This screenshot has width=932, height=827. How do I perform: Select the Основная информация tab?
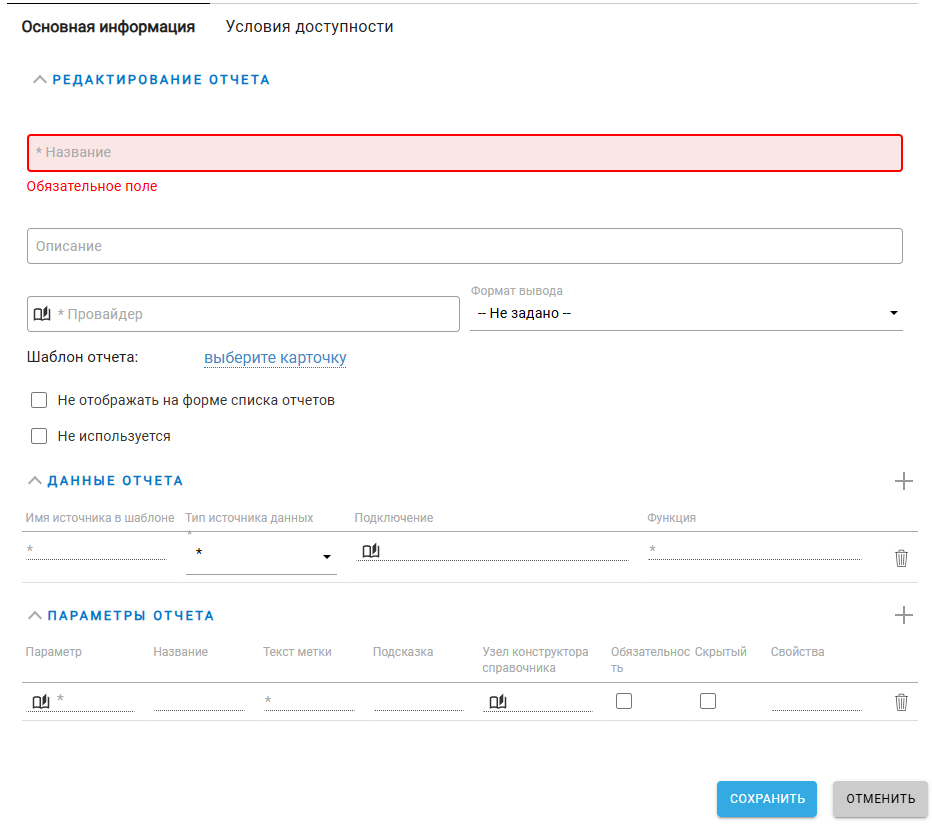(108, 27)
